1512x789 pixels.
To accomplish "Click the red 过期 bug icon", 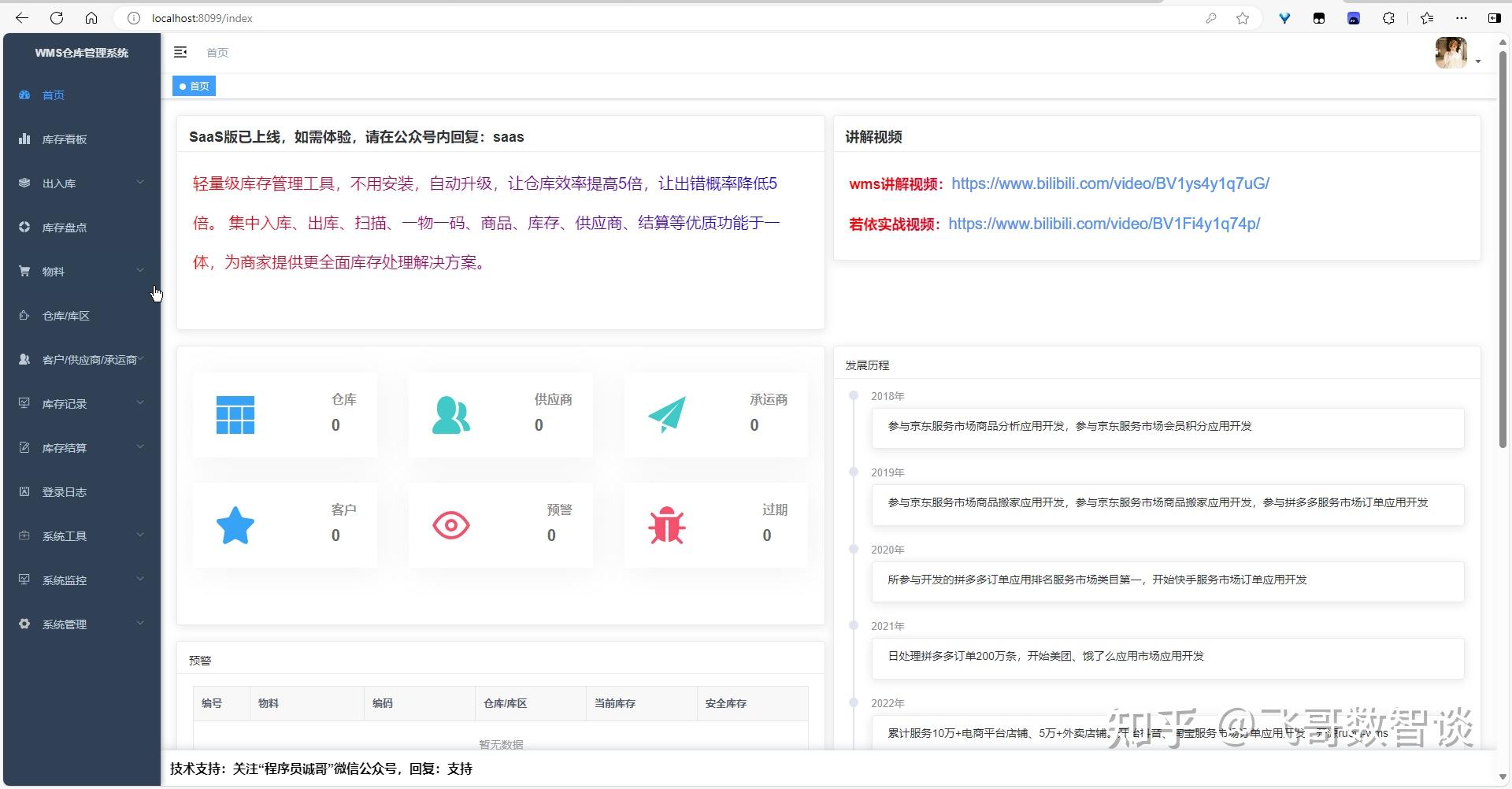I will 667,525.
